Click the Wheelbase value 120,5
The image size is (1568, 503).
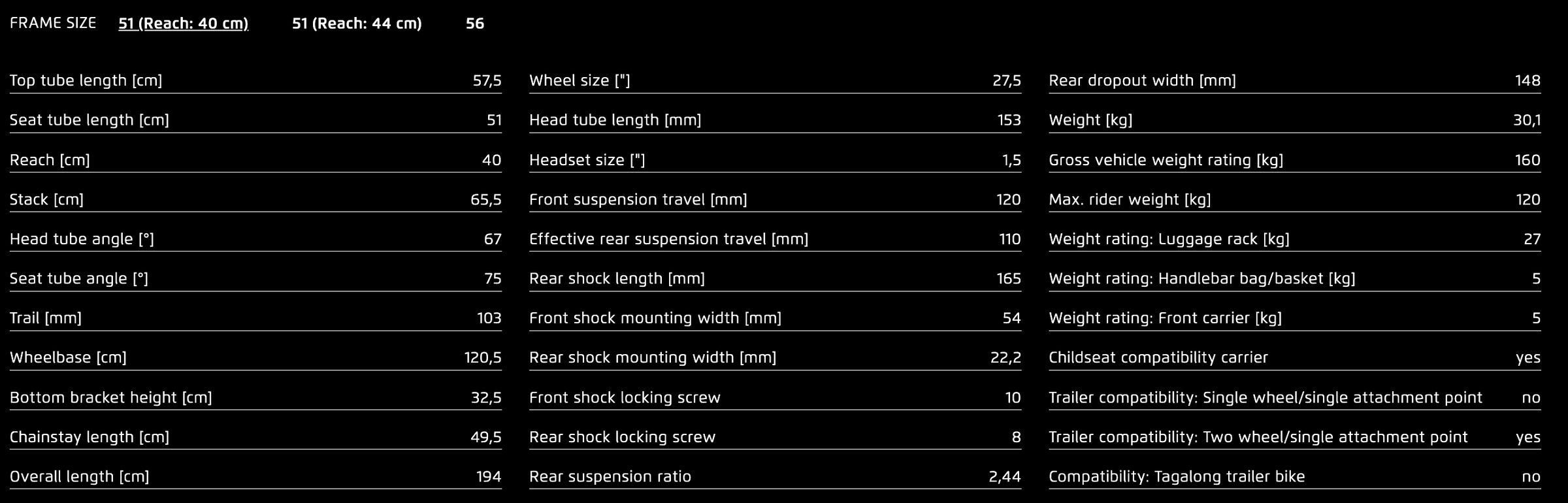(x=483, y=357)
